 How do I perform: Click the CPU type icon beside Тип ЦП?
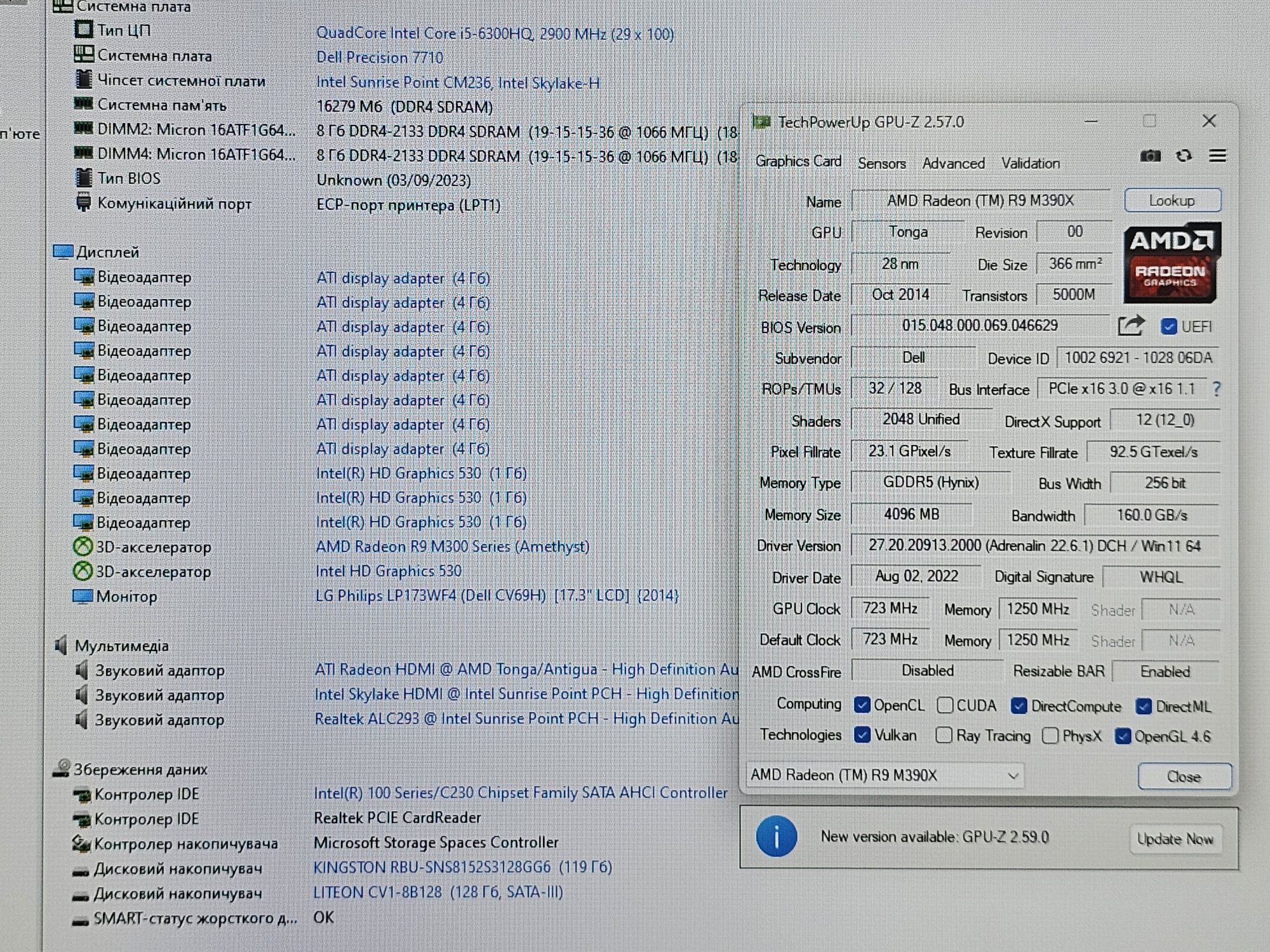84,29
